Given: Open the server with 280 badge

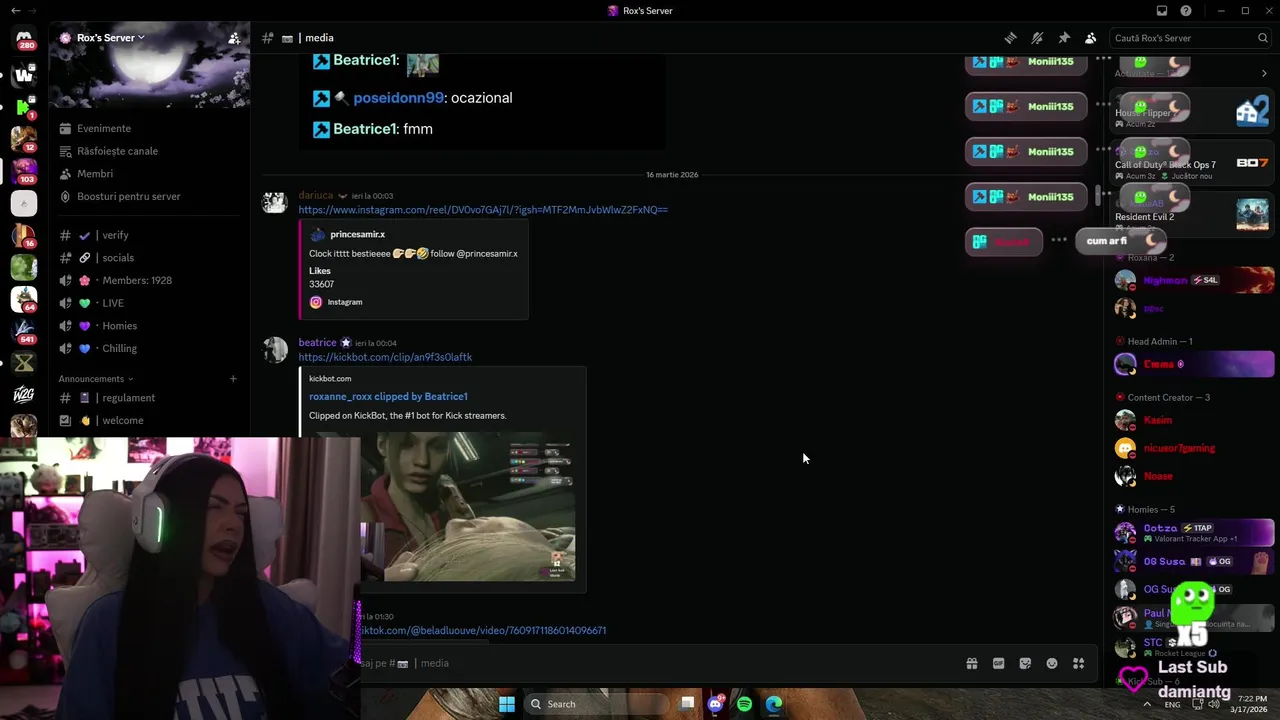Looking at the screenshot, I should (x=24, y=37).
